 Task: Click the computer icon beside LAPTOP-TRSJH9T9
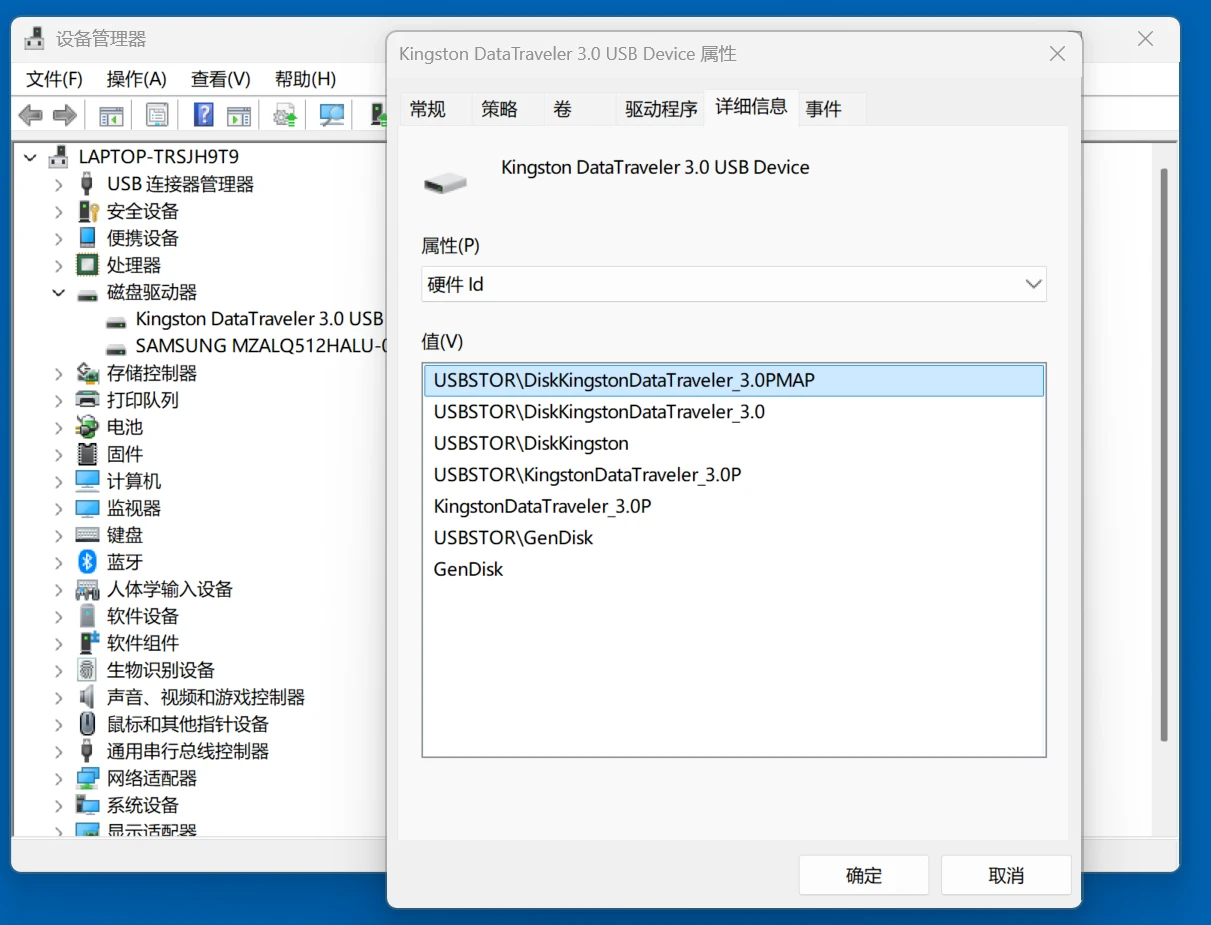point(59,157)
